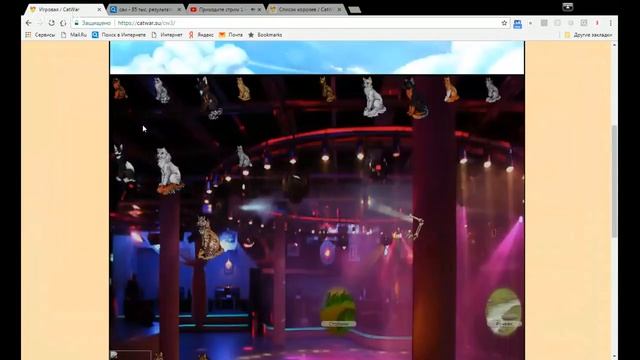Screen dimensions: 640x360
Task: Click the orange-and-white cat in the top row
Action: click(451, 89)
